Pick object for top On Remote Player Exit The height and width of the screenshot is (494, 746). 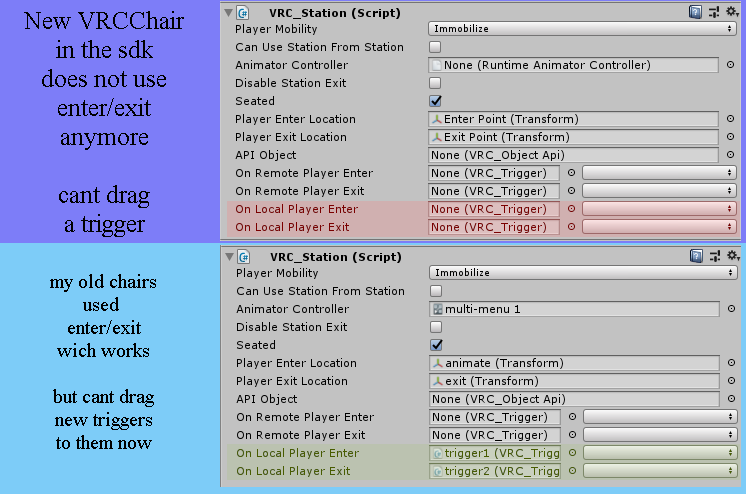pos(571,191)
